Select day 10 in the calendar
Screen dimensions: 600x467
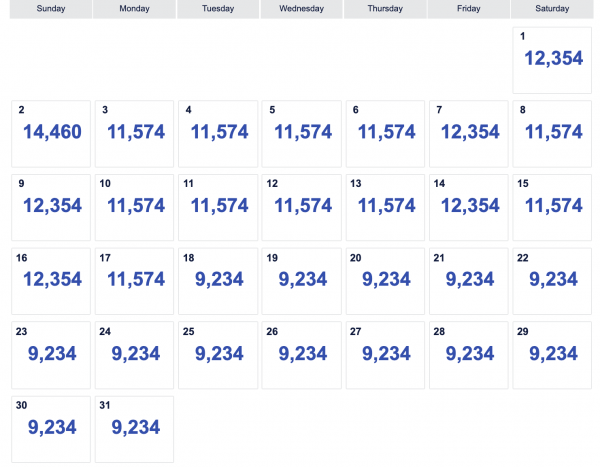(134, 206)
